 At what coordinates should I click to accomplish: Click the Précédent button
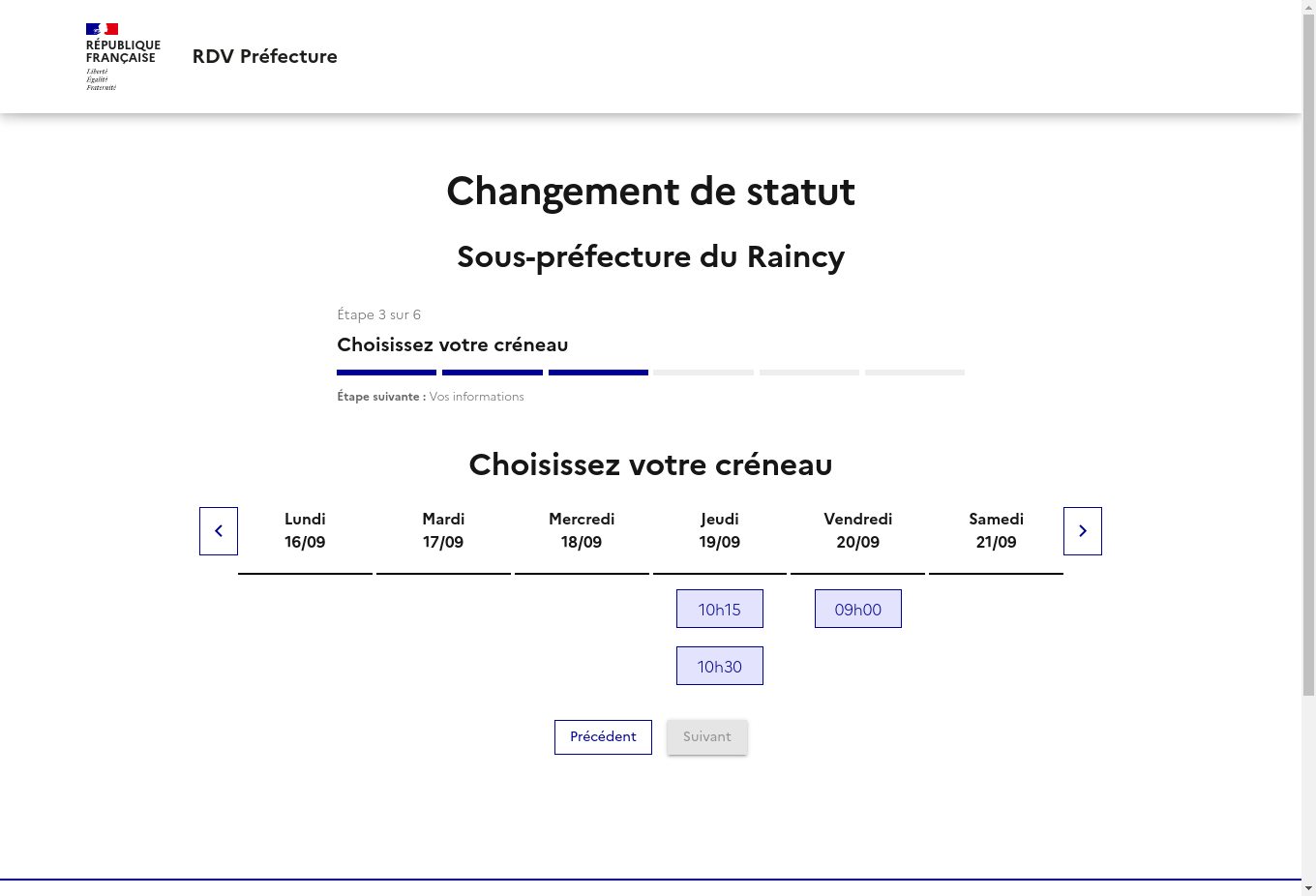point(603,737)
